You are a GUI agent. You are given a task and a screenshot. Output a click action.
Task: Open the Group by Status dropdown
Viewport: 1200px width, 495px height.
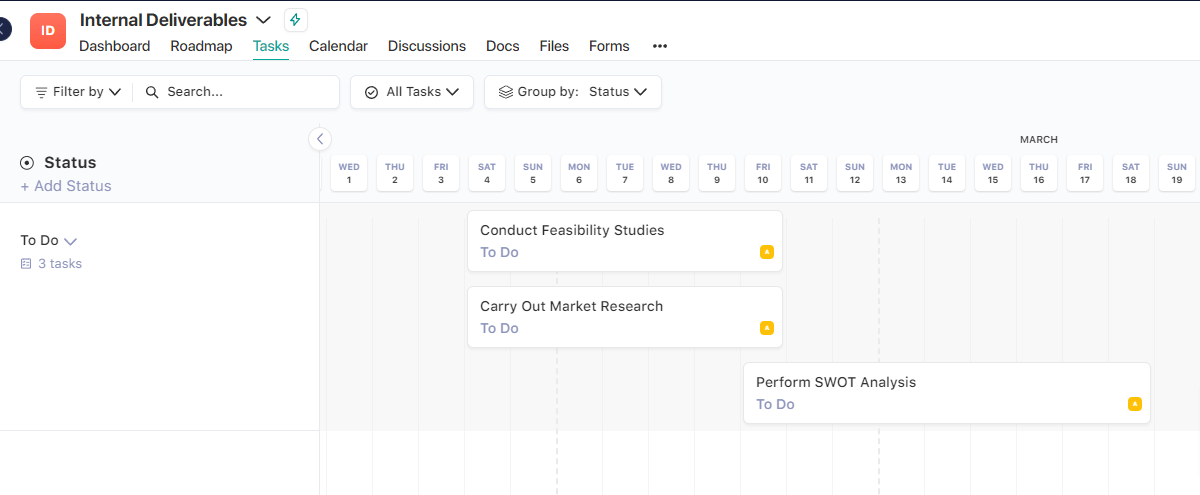point(573,92)
